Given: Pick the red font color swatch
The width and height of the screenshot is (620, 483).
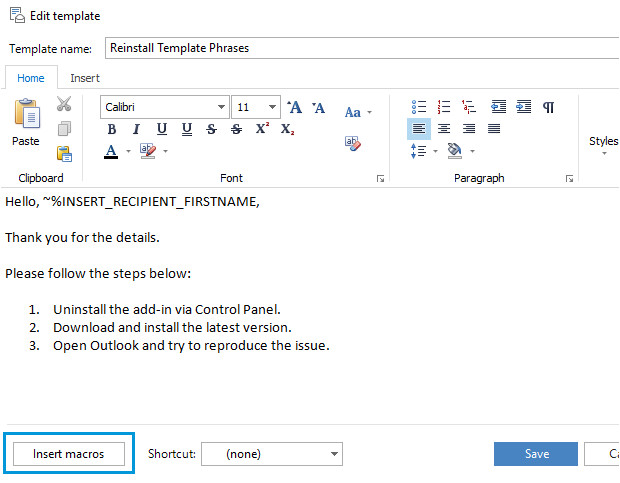Looking at the screenshot, I should [110, 151].
